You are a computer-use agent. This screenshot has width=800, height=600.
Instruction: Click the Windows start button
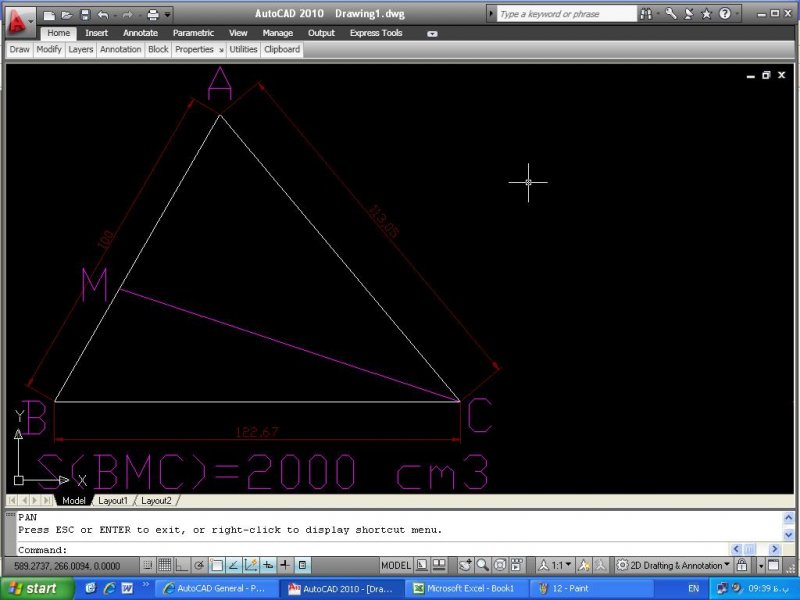coord(34,588)
